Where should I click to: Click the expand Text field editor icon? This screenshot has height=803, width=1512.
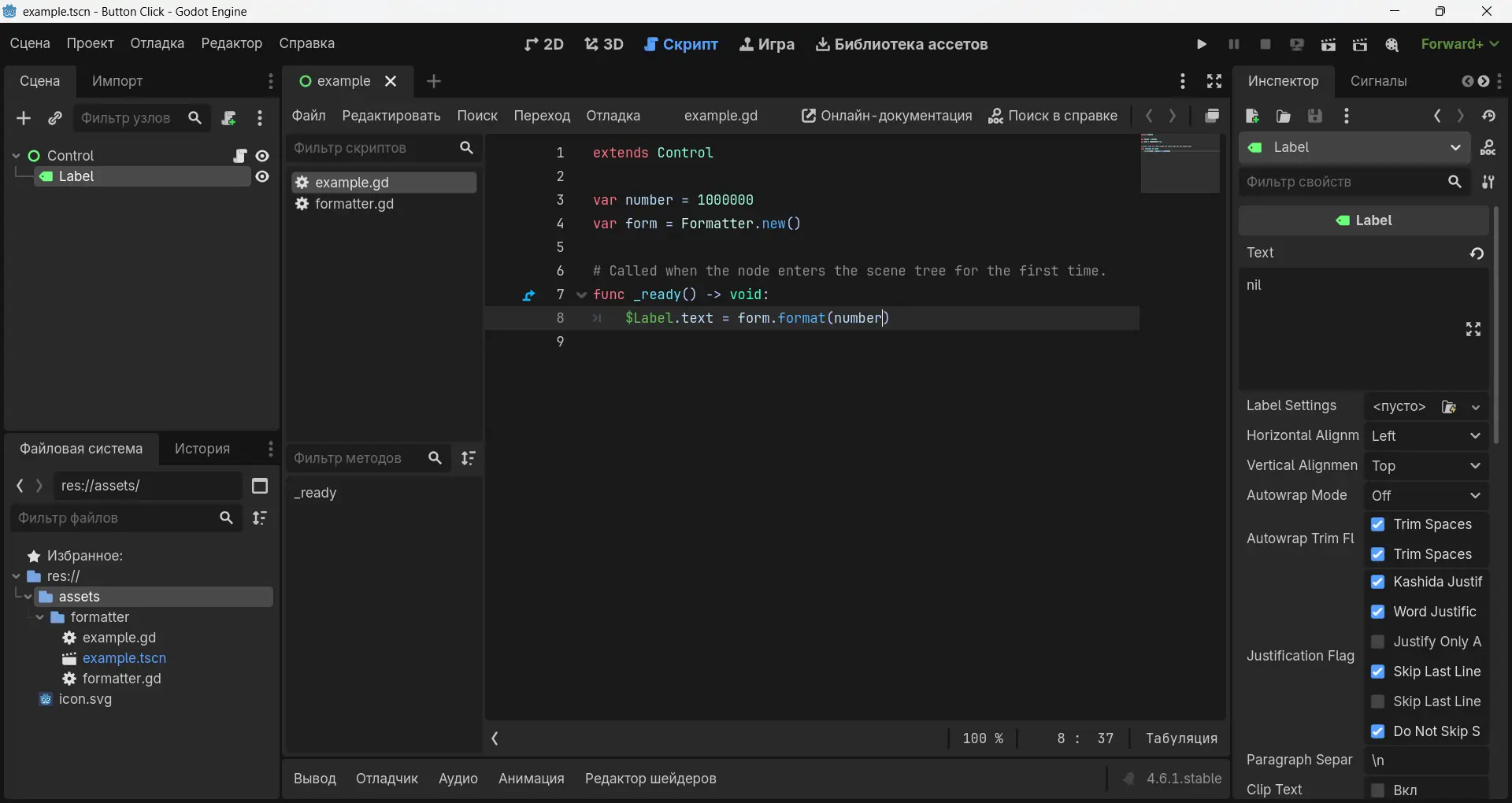pyautogui.click(x=1473, y=329)
